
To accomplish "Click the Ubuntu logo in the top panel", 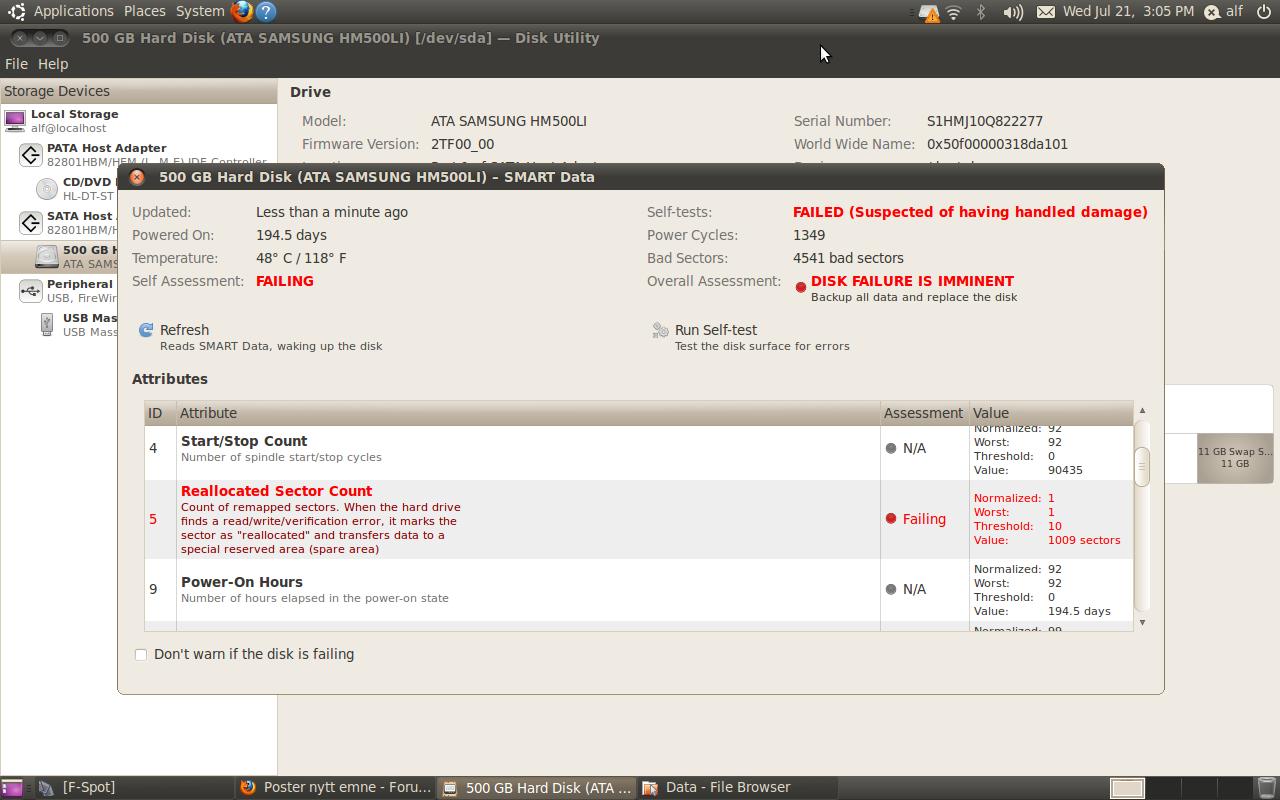I will click(x=15, y=11).
